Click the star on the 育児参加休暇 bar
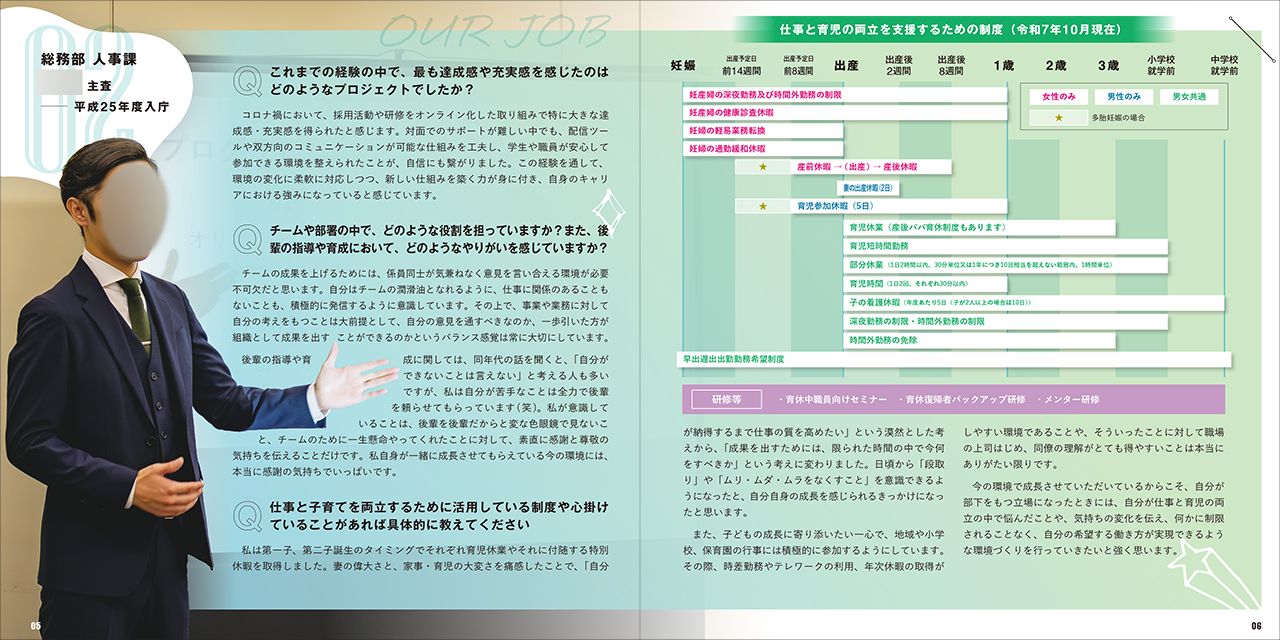 [762, 206]
